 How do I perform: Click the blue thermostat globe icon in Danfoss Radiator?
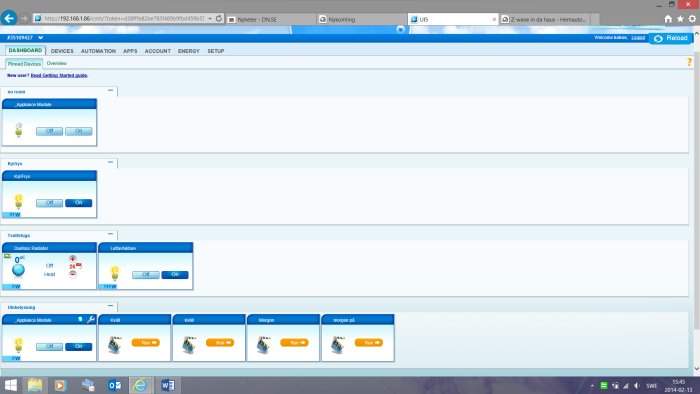point(18,270)
